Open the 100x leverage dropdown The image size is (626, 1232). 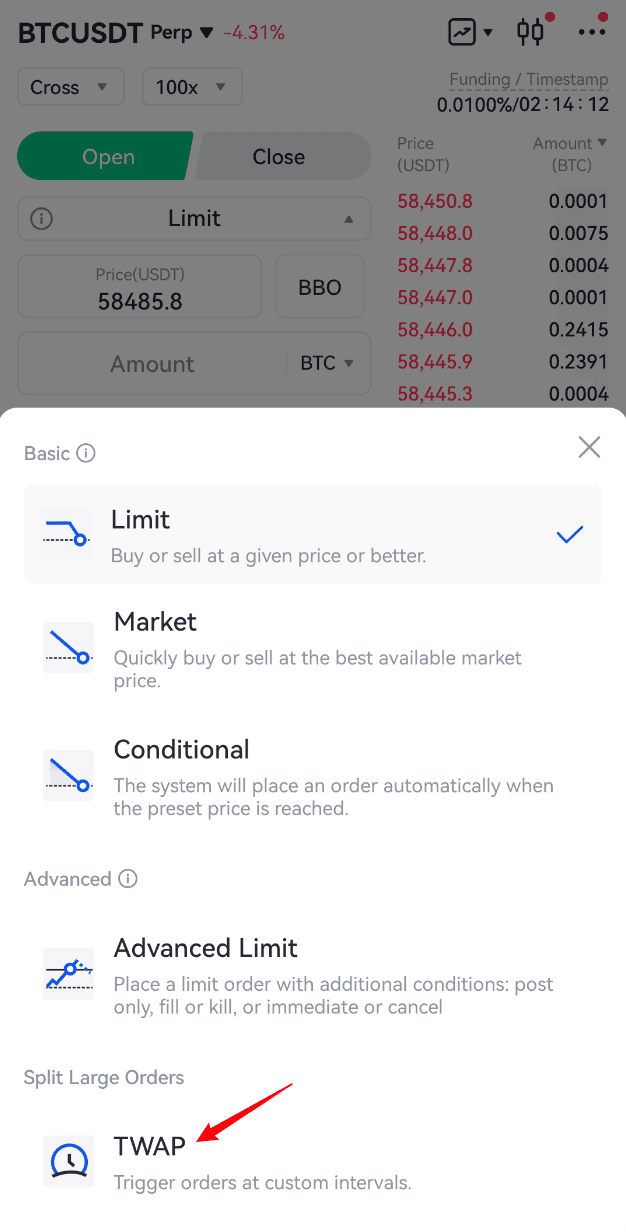(x=191, y=87)
